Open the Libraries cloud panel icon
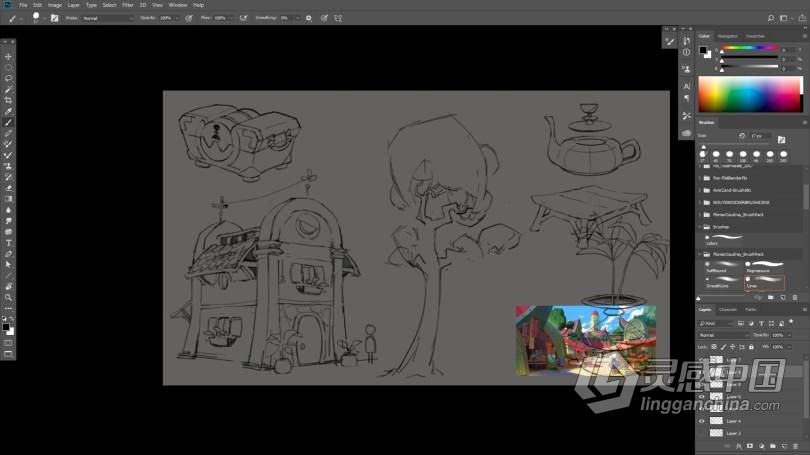Viewport: 810px width, 455px height. click(x=686, y=133)
